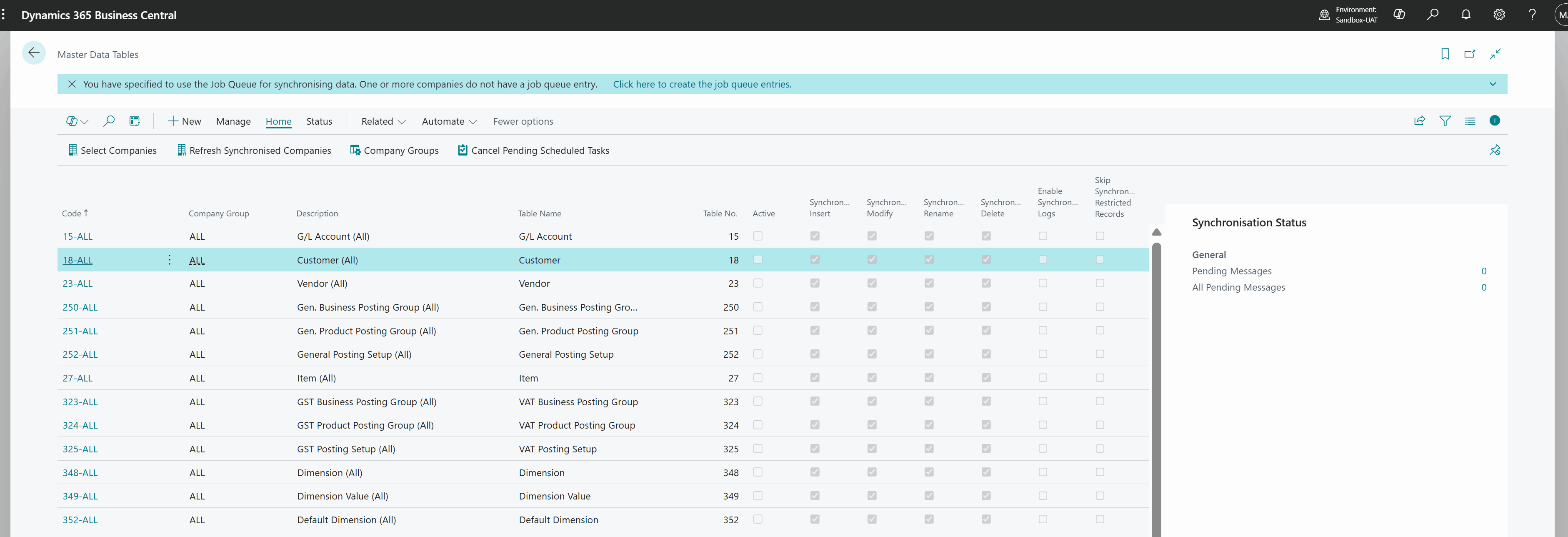The image size is (1568, 537).
Task: Expand the notification bar chevron
Action: tap(1493, 84)
